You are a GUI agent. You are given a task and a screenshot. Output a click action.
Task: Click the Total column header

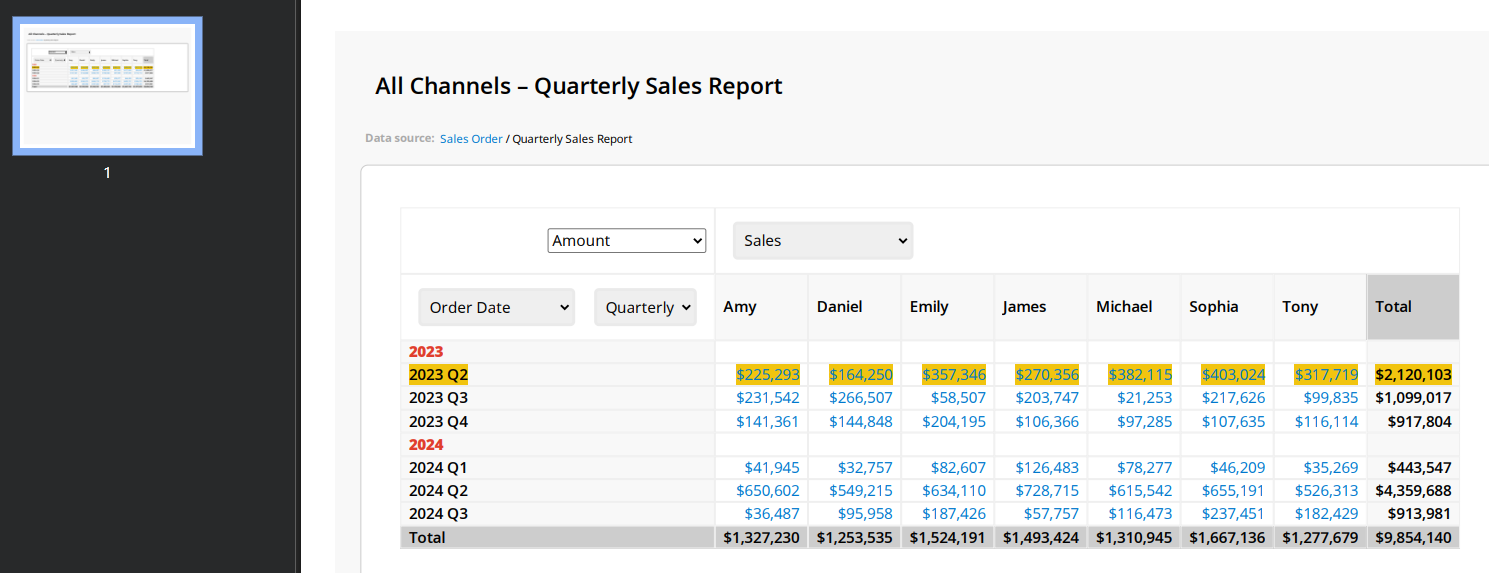point(1393,307)
